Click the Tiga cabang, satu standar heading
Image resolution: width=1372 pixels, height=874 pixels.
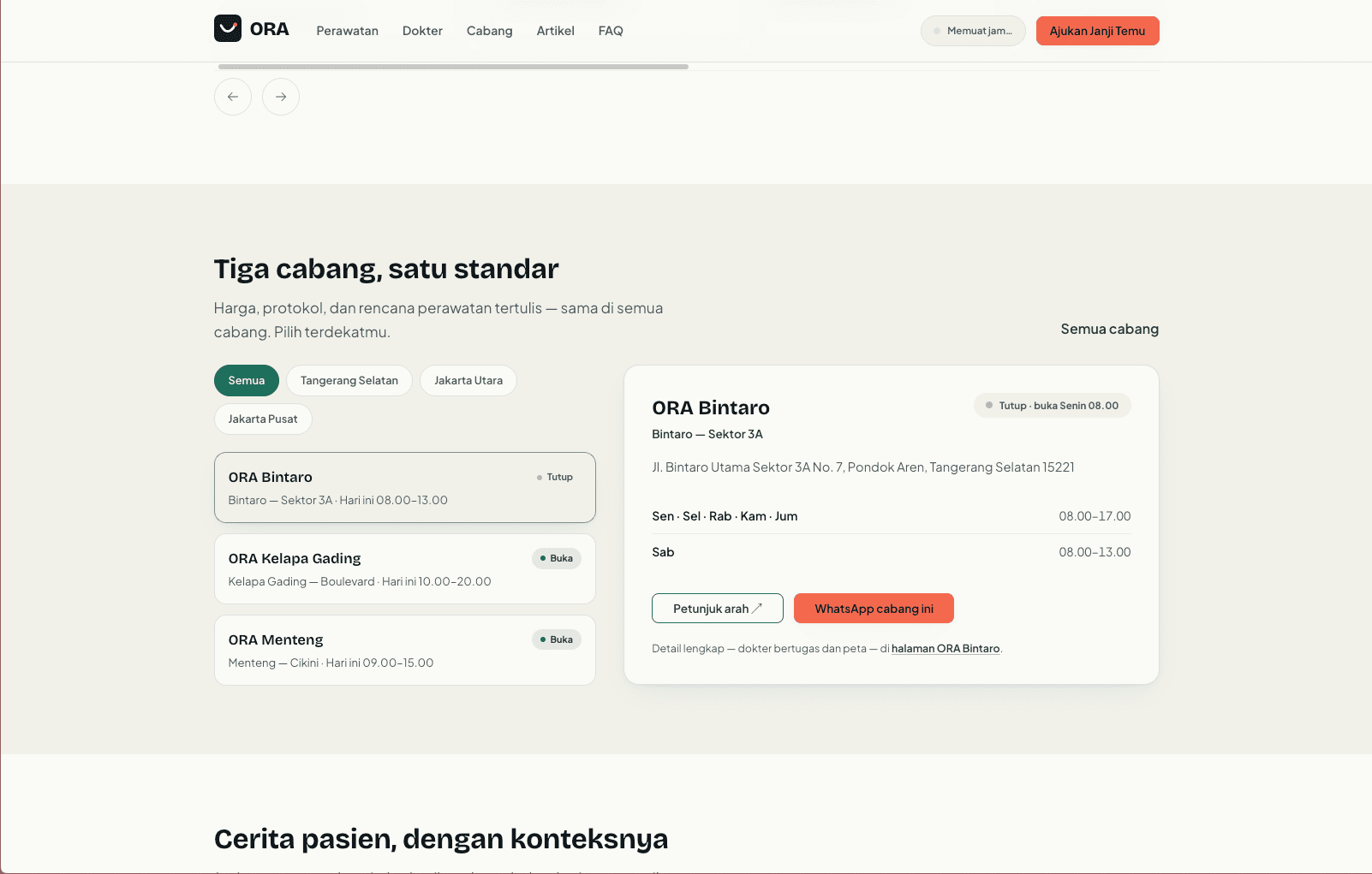pos(386,269)
